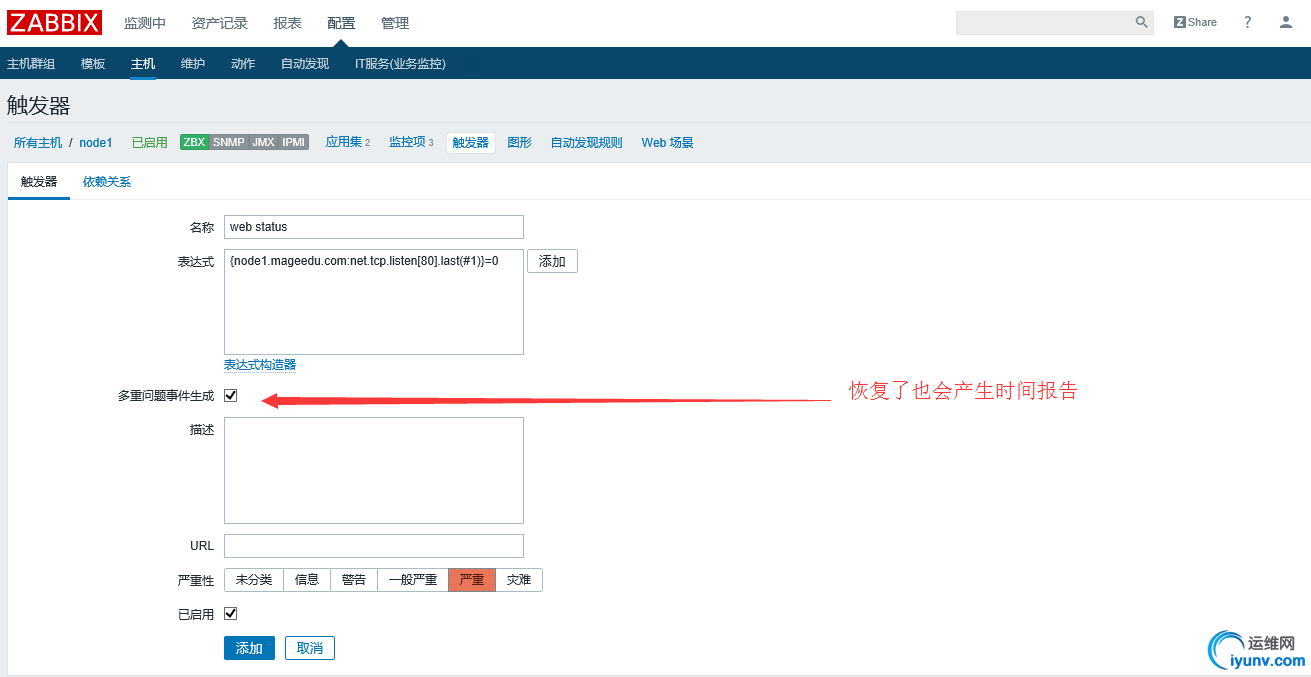
Task: Select 灾难 severity level
Action: coord(519,579)
